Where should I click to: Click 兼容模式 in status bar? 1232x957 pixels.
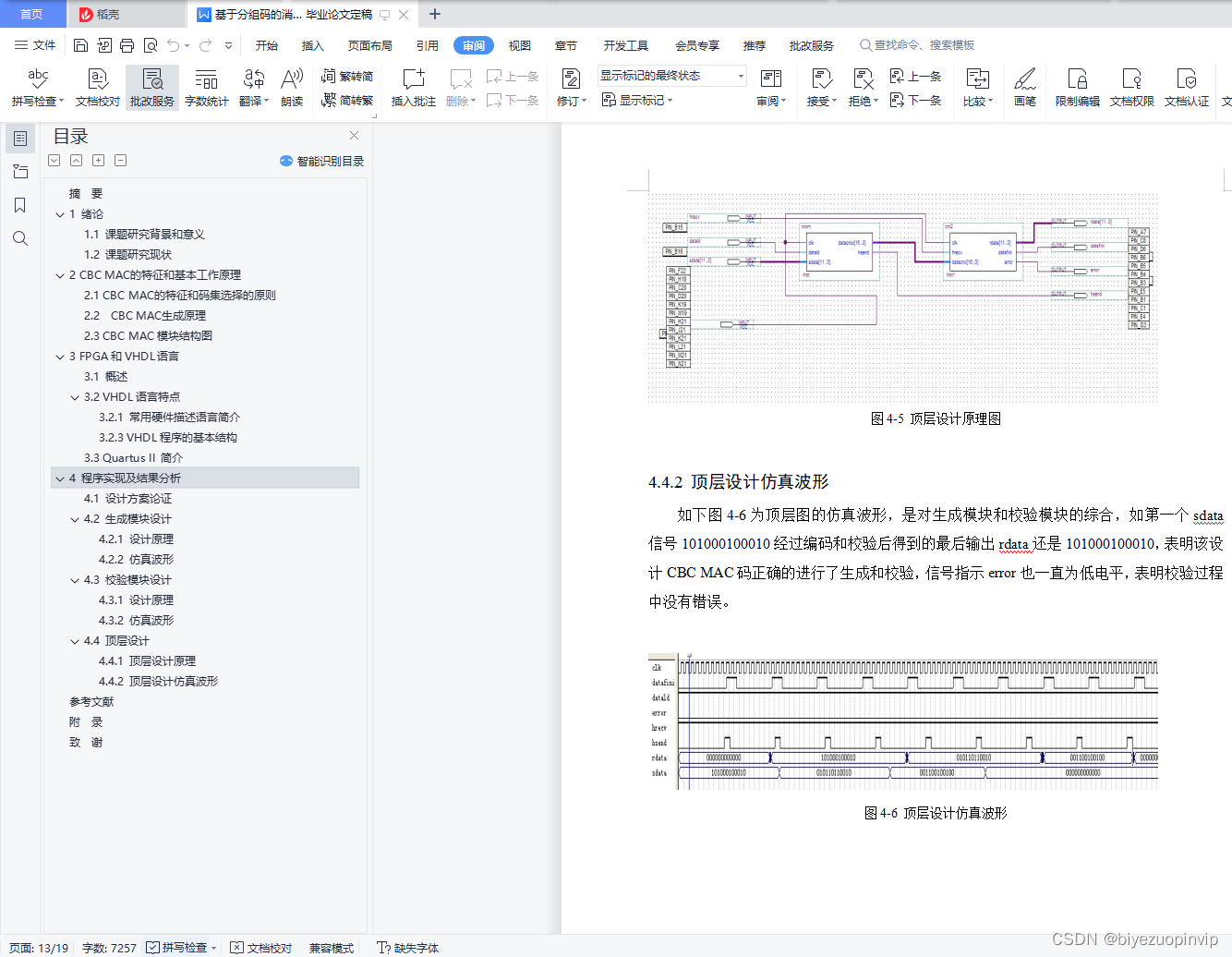click(332, 948)
